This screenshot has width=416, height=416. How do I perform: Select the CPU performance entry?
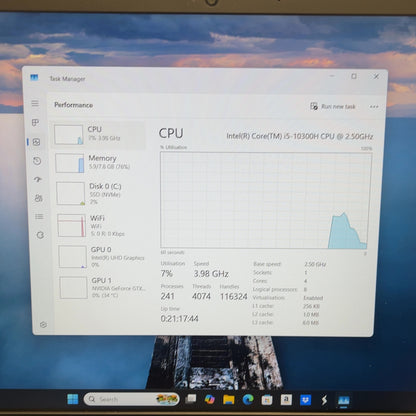(99, 135)
